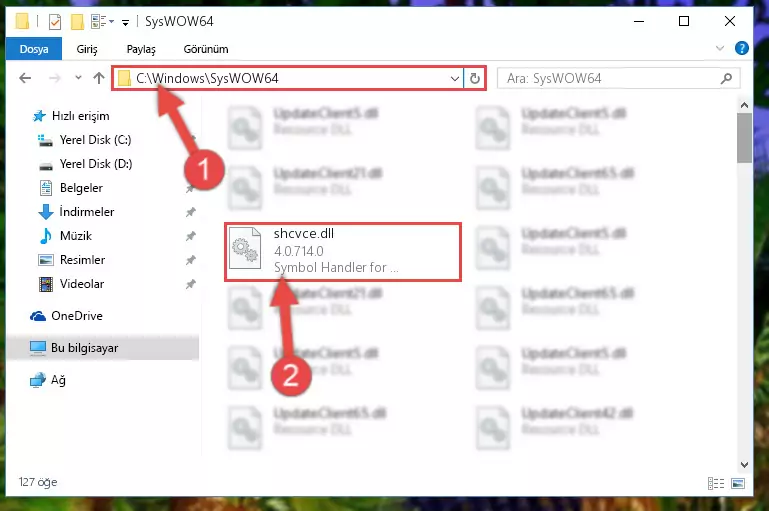Open recent locations dropdown arrow
This screenshot has height=511, width=769.
click(78, 77)
